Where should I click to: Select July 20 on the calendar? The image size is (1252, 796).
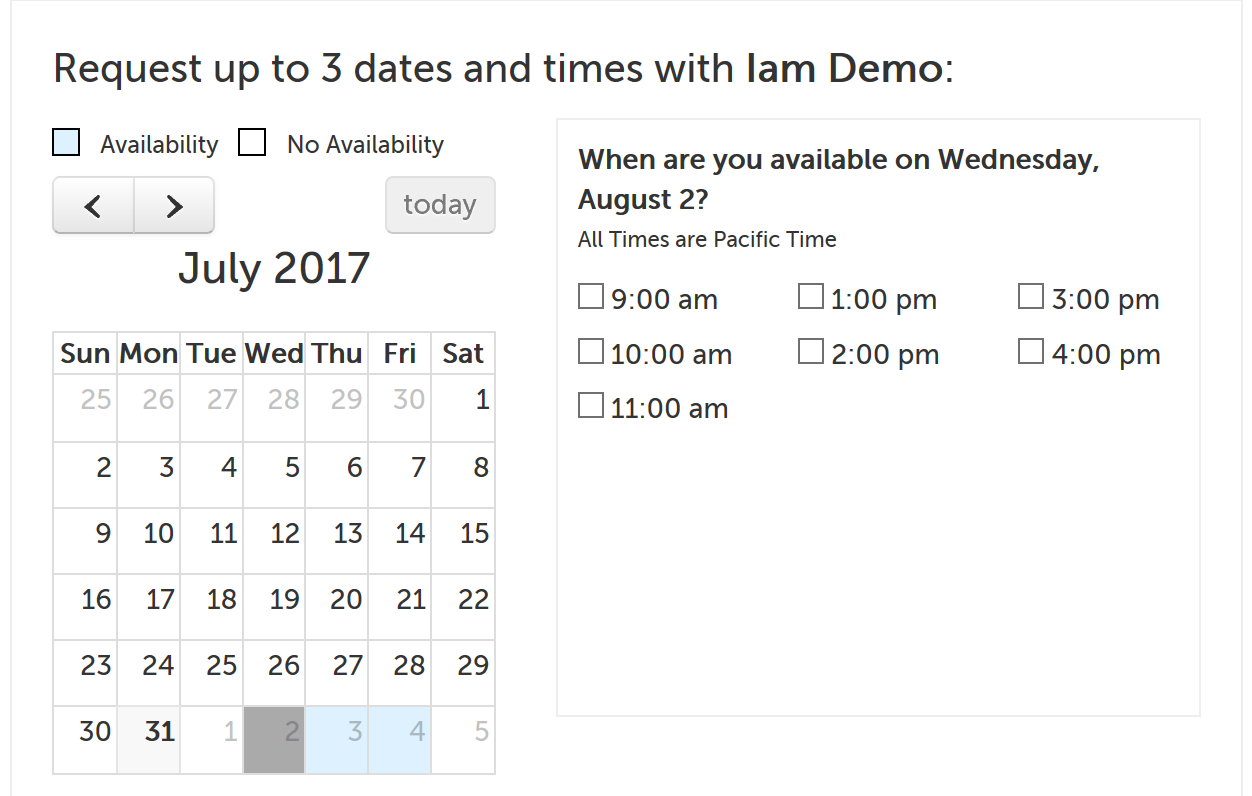tap(337, 599)
